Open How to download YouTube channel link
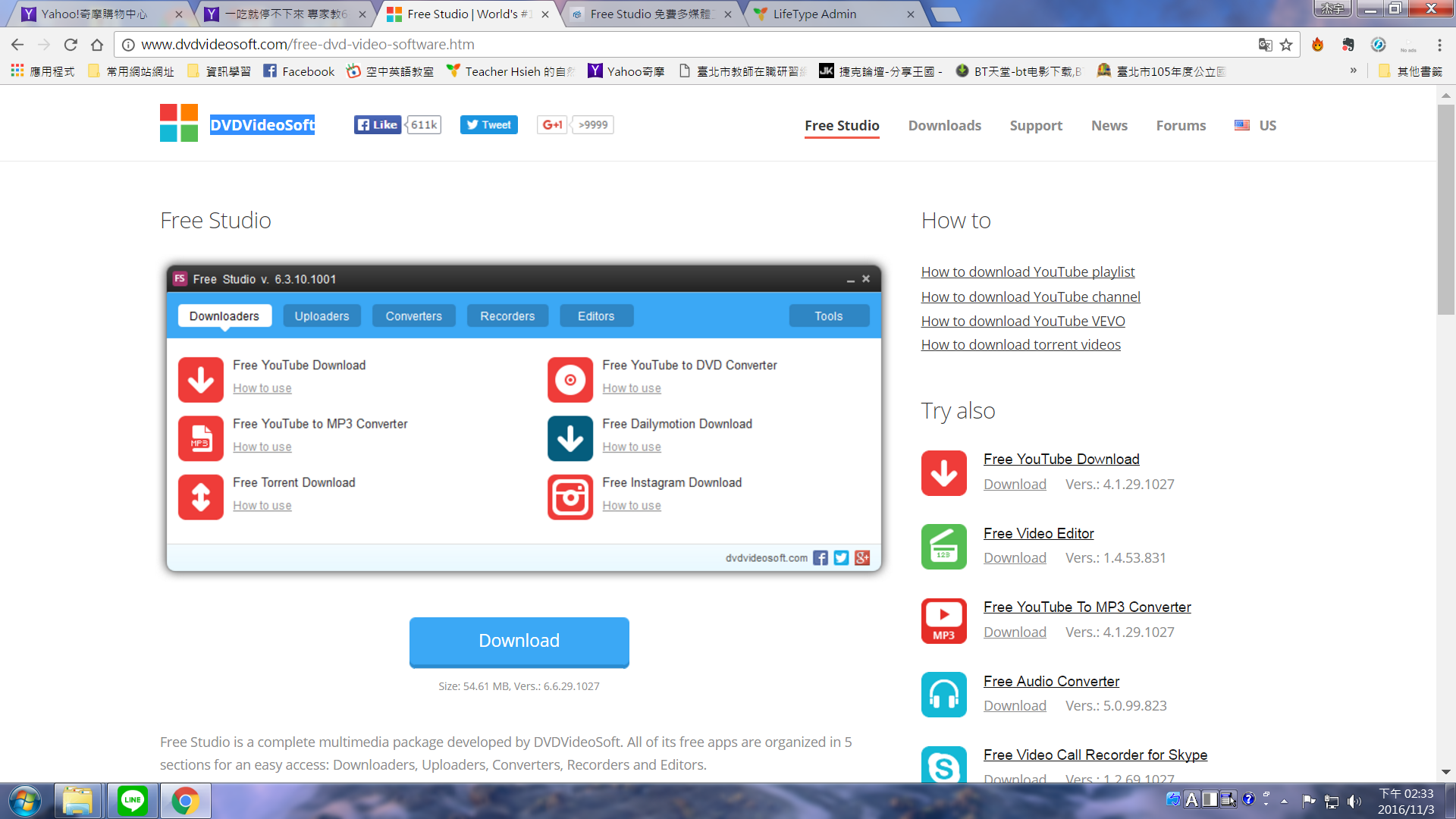The image size is (1456, 819). tap(1031, 297)
